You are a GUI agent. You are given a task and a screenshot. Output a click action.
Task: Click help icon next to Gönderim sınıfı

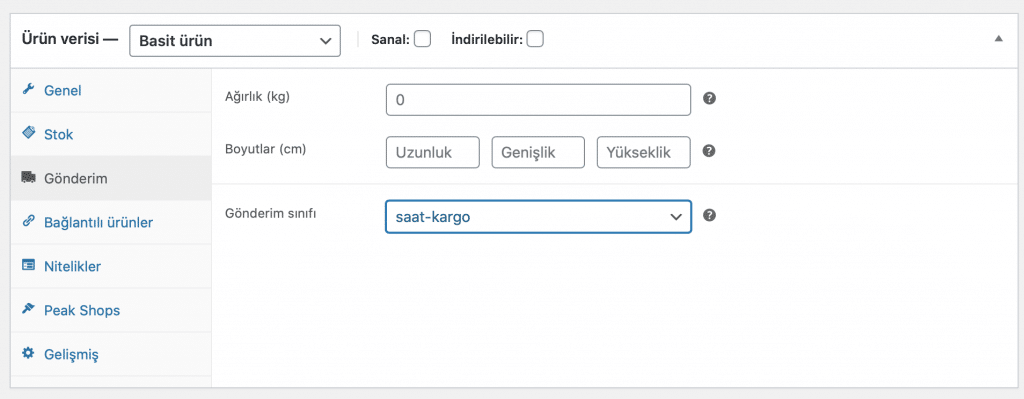[709, 215]
